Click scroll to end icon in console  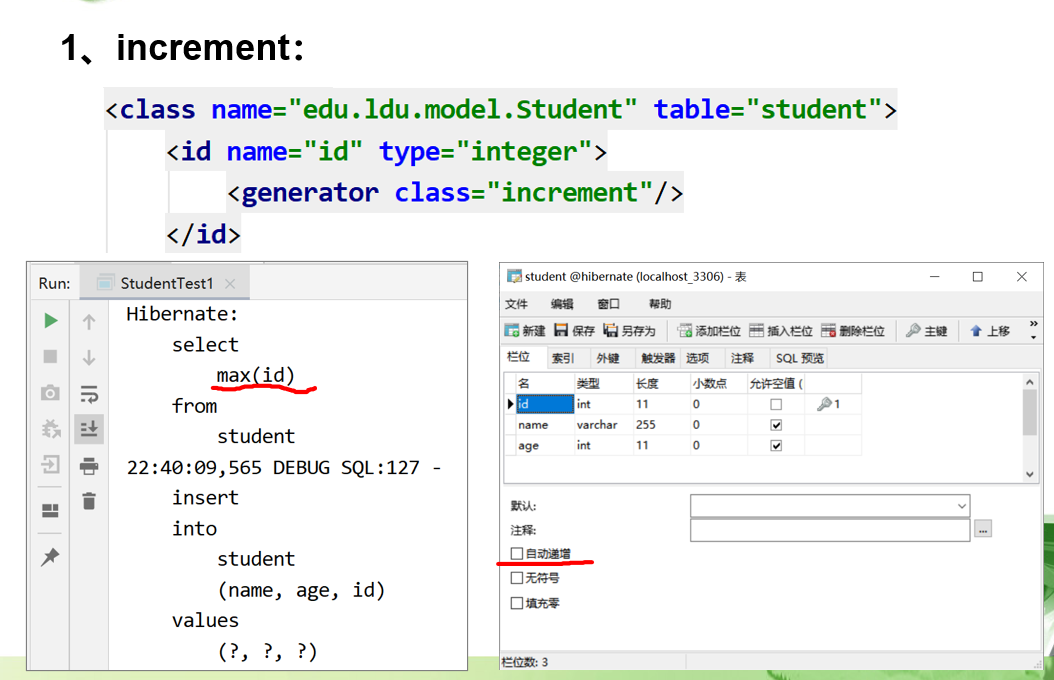coord(89,429)
